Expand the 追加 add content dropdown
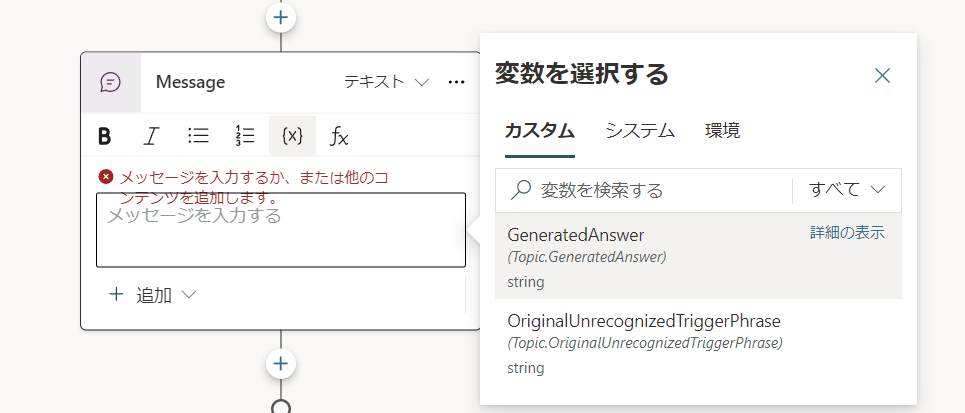 tap(152, 295)
